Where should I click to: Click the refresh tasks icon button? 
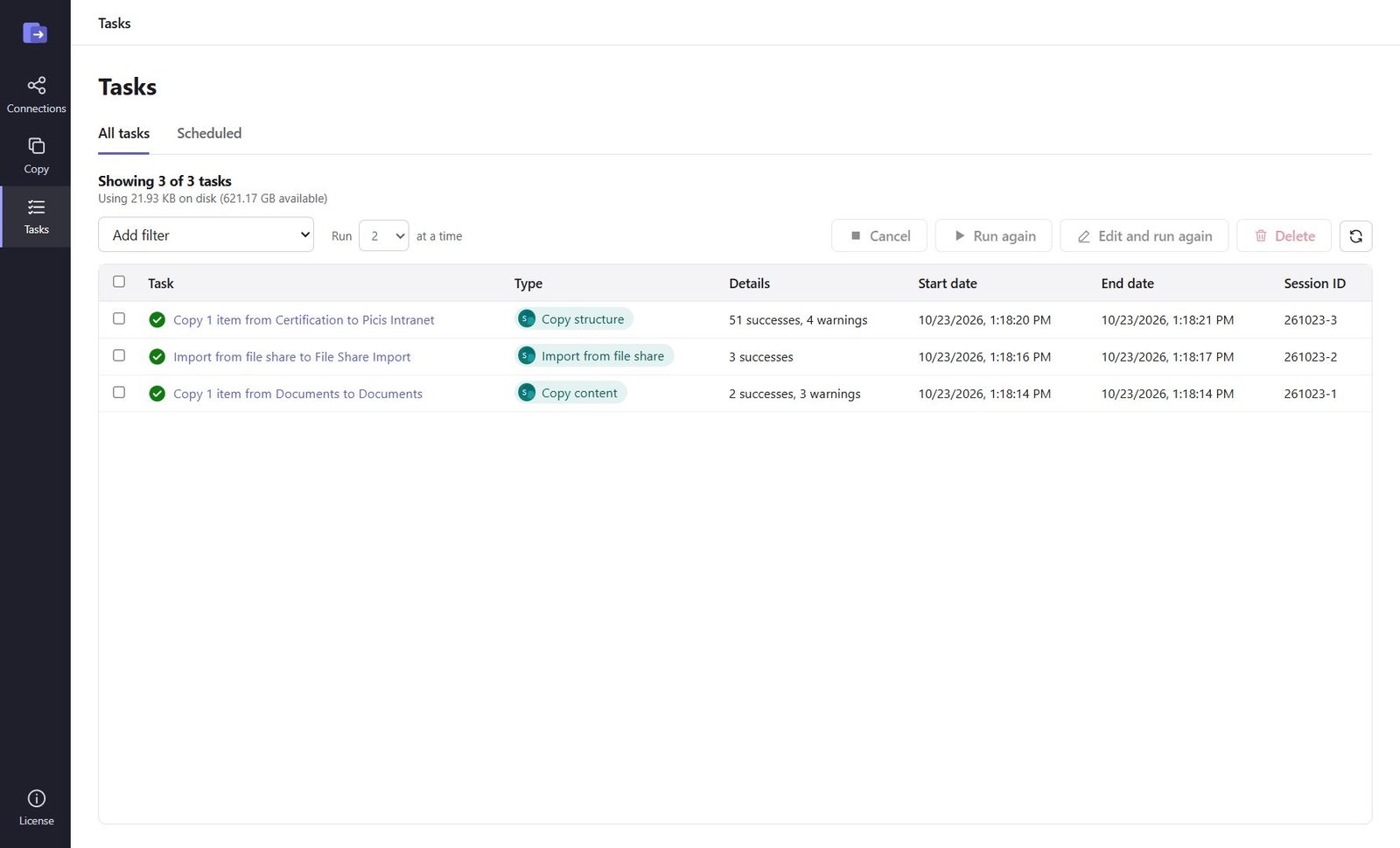click(x=1355, y=236)
